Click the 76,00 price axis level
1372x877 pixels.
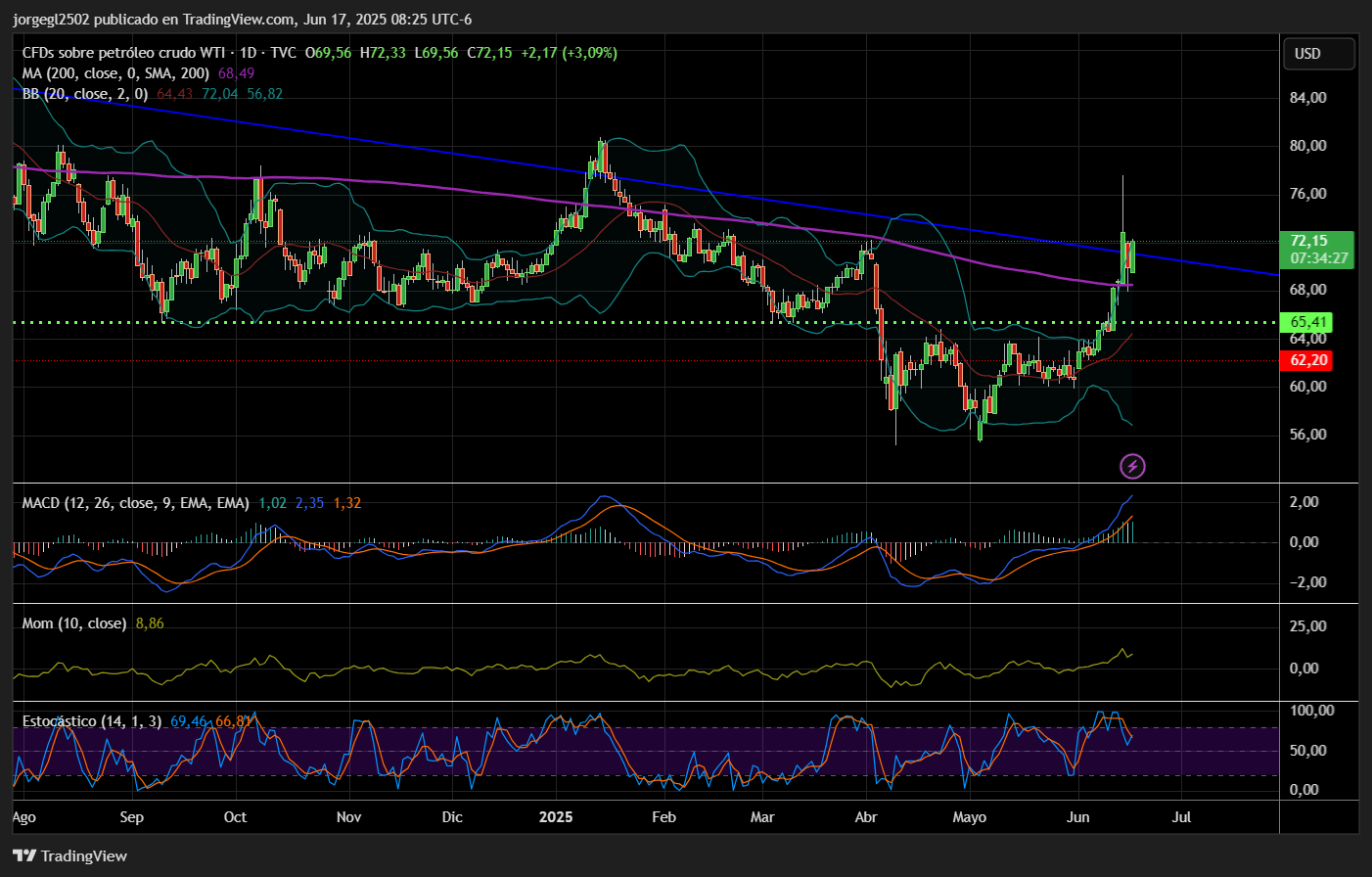click(1308, 194)
